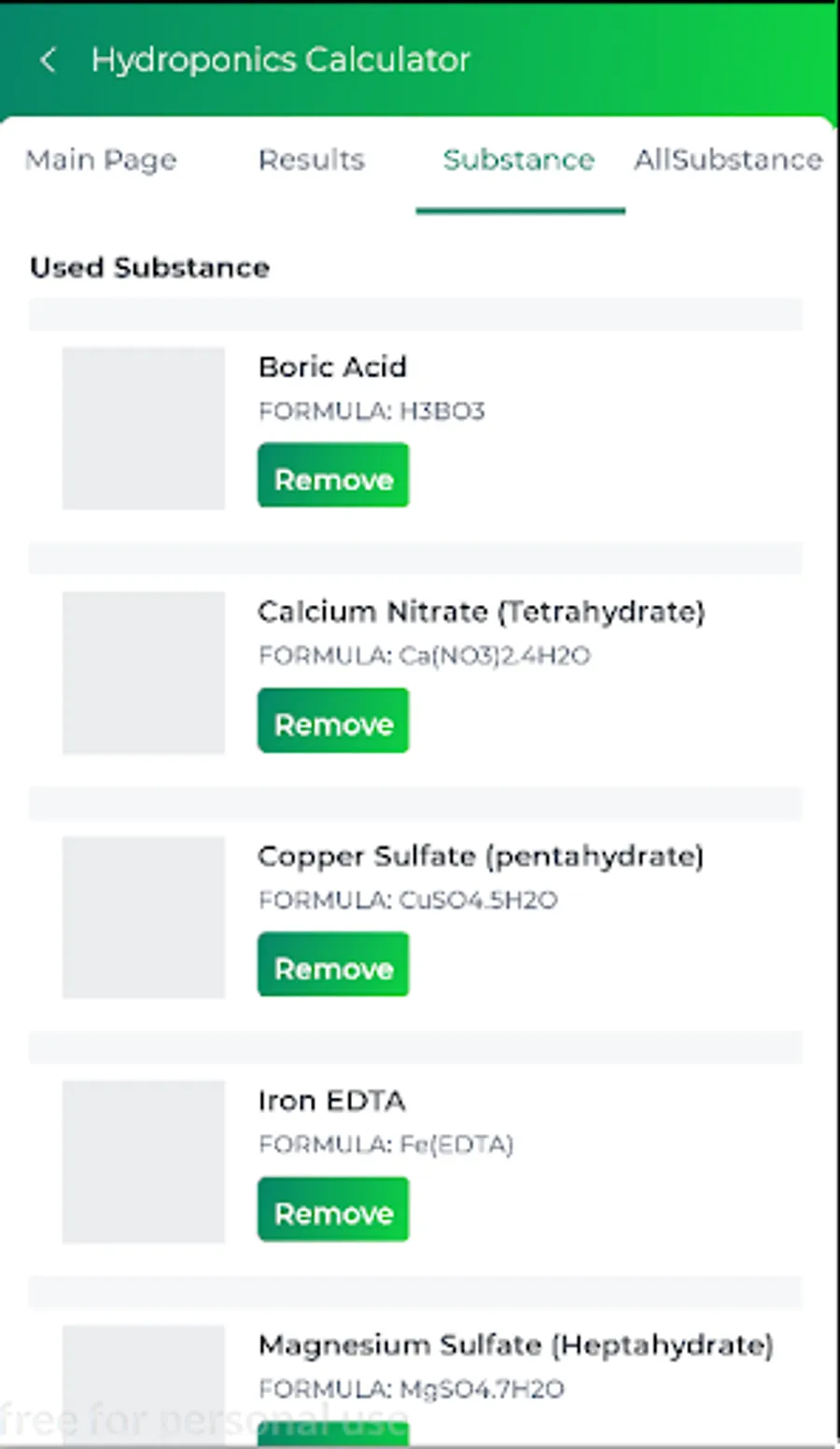Click the Calcium Nitrate image placeholder
The image size is (840, 1449).
[144, 673]
